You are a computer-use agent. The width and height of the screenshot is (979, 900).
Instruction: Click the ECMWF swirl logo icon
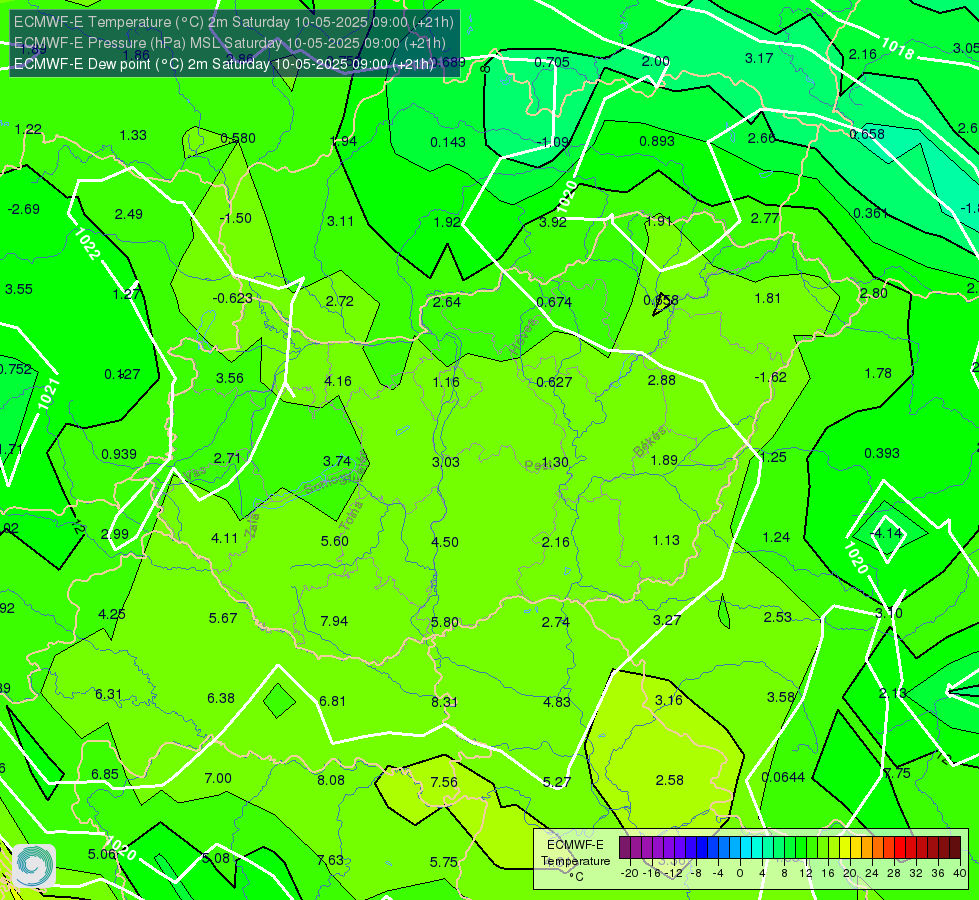(x=34, y=866)
